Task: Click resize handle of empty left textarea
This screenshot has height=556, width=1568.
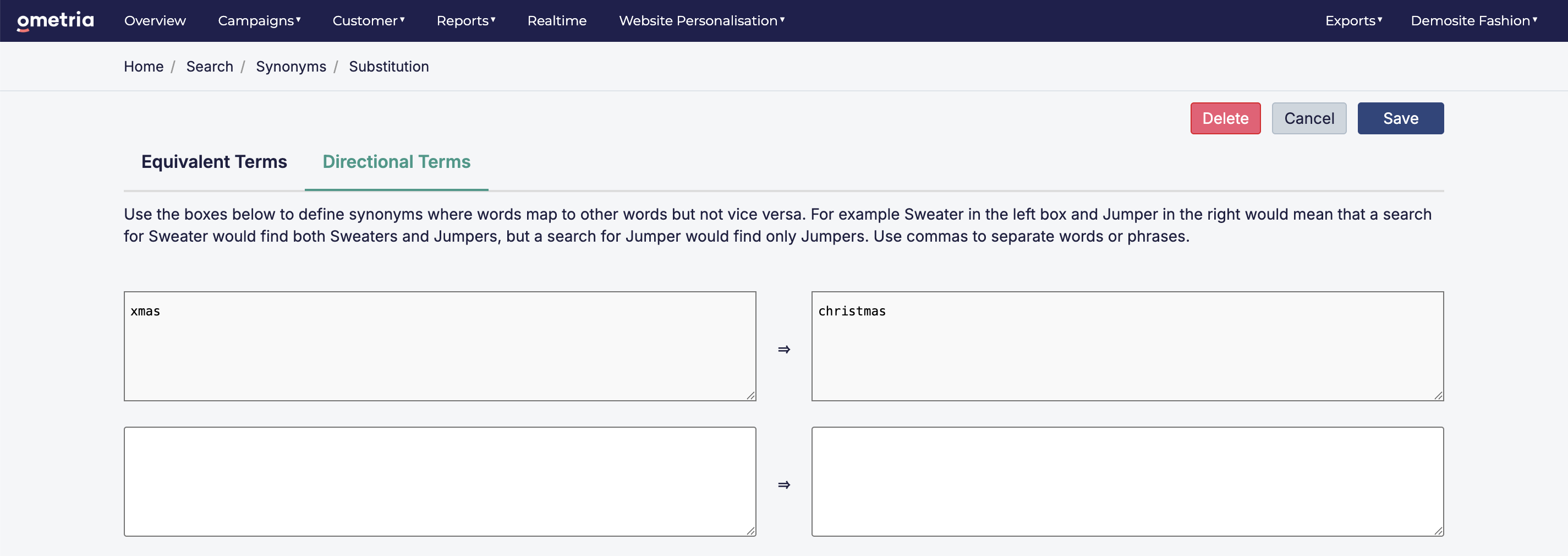Action: [750, 531]
